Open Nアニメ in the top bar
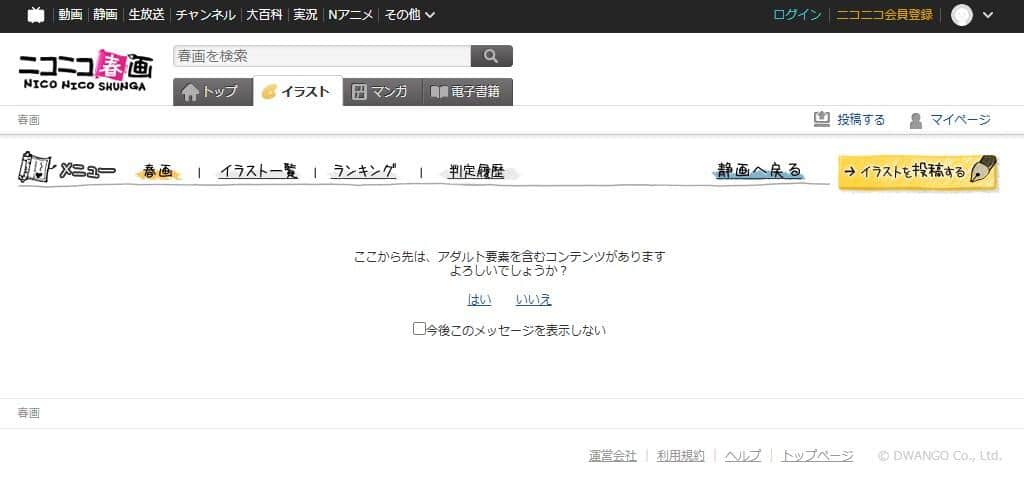 pyautogui.click(x=351, y=15)
